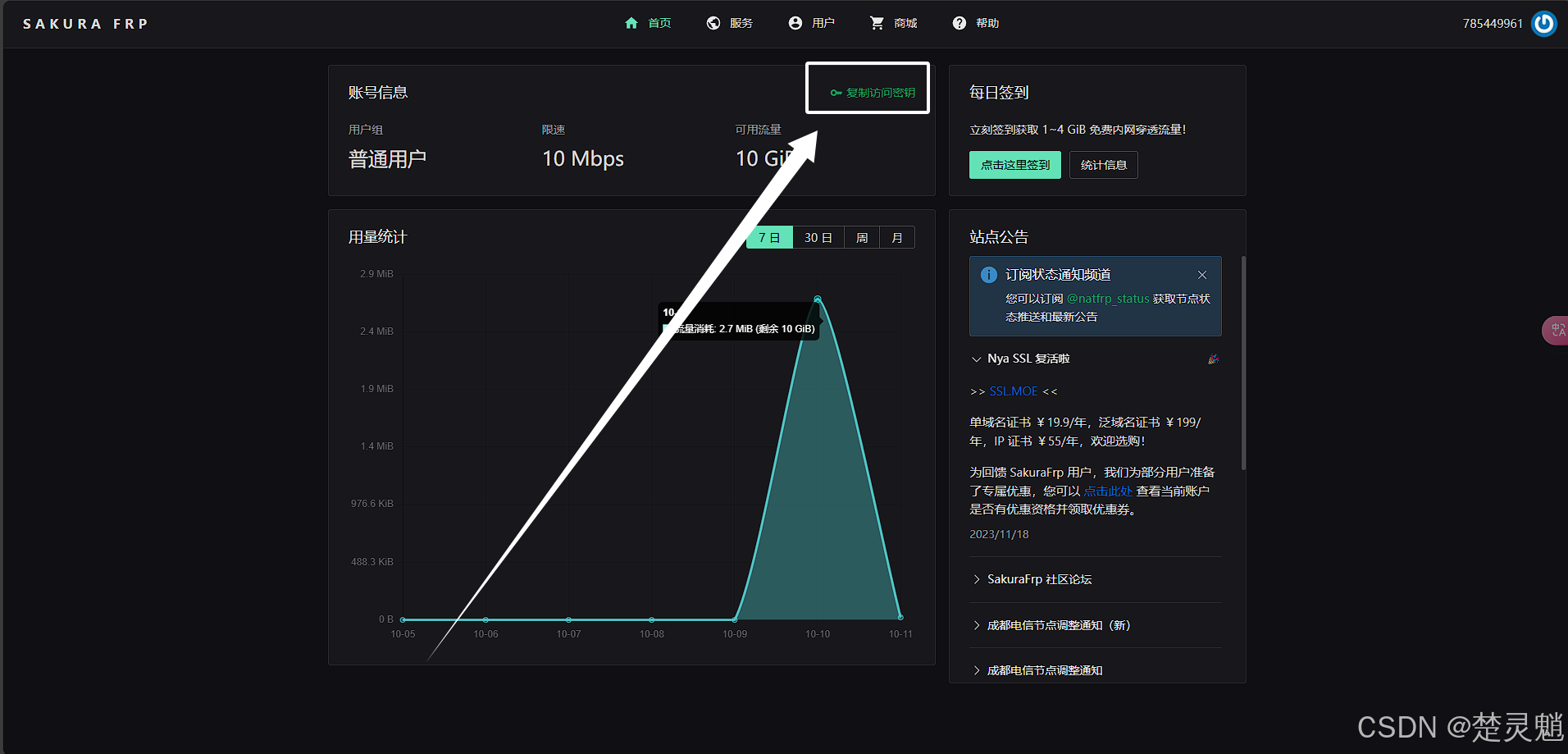
Task: Click the translate widget at right edge
Action: point(1556,330)
